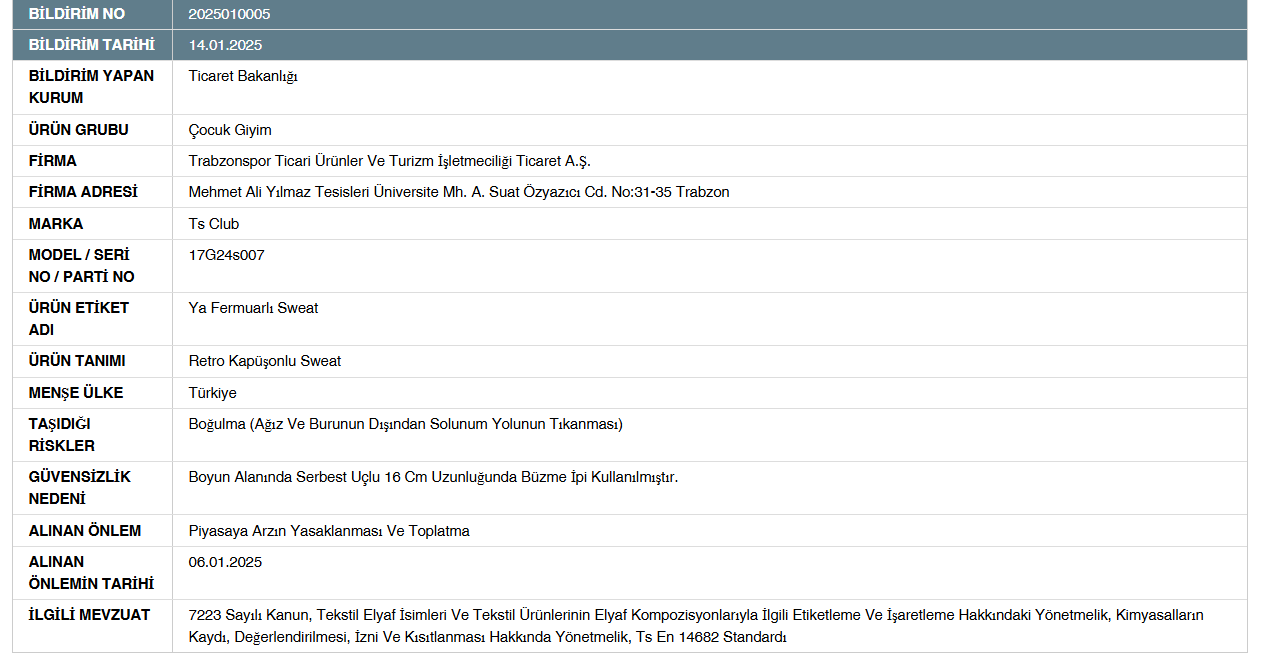The height and width of the screenshot is (659, 1264).
Task: Select the text Ticaret Bakanlığı
Action: (243, 76)
